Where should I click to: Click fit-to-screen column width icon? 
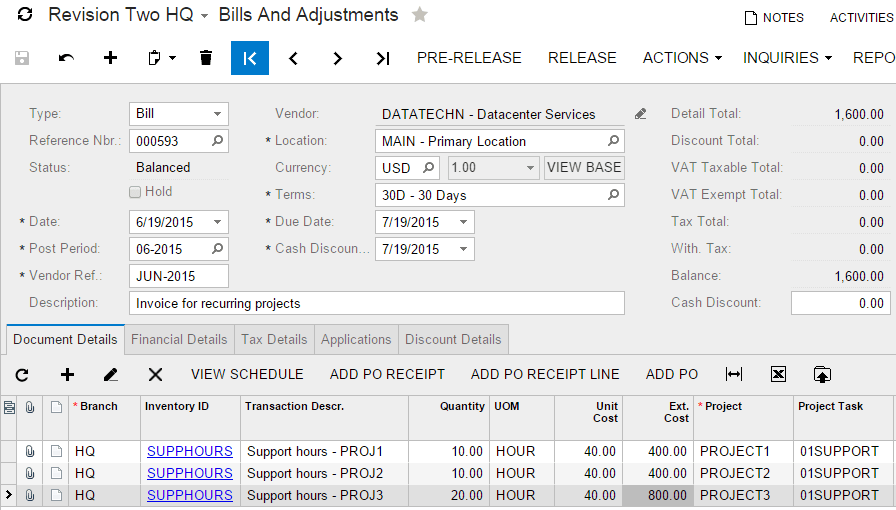(x=734, y=374)
